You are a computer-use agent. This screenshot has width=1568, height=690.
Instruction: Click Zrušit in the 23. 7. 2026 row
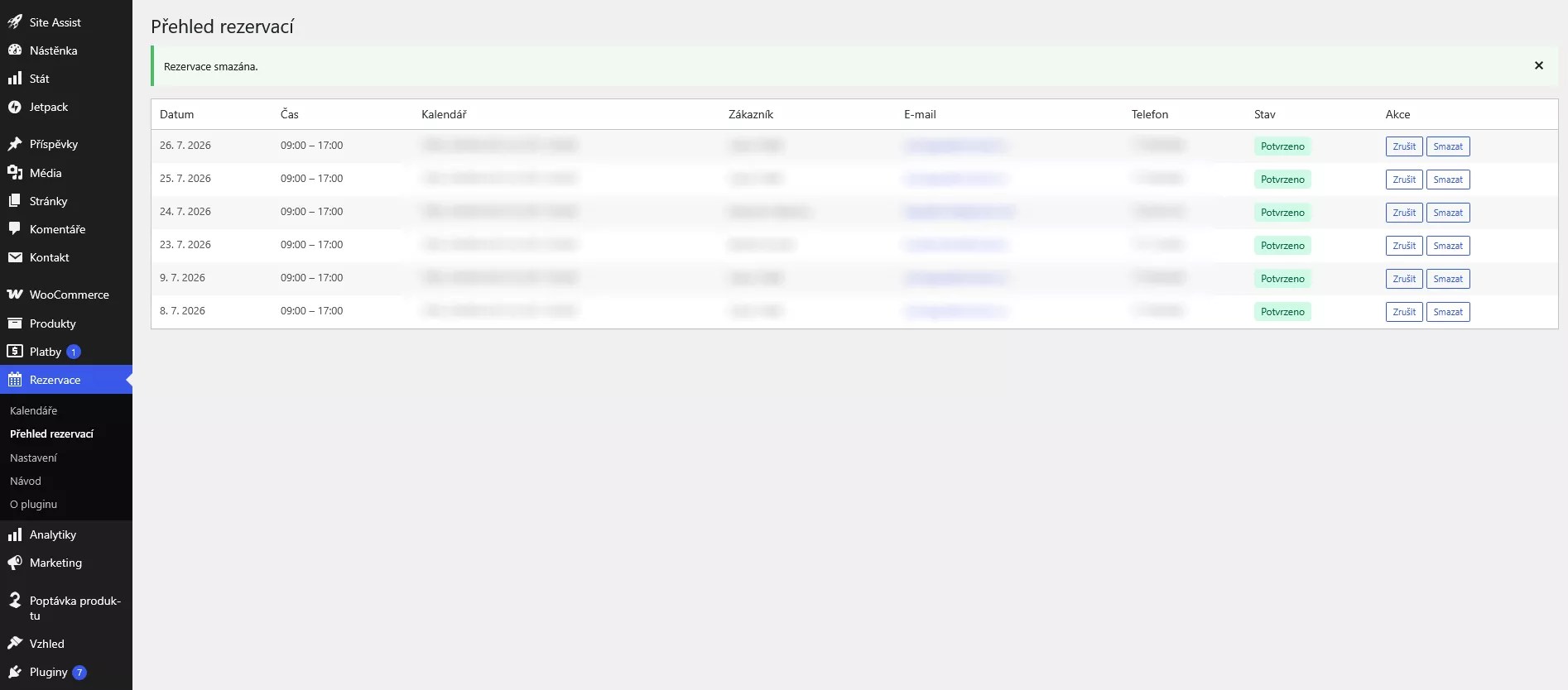pyautogui.click(x=1404, y=246)
